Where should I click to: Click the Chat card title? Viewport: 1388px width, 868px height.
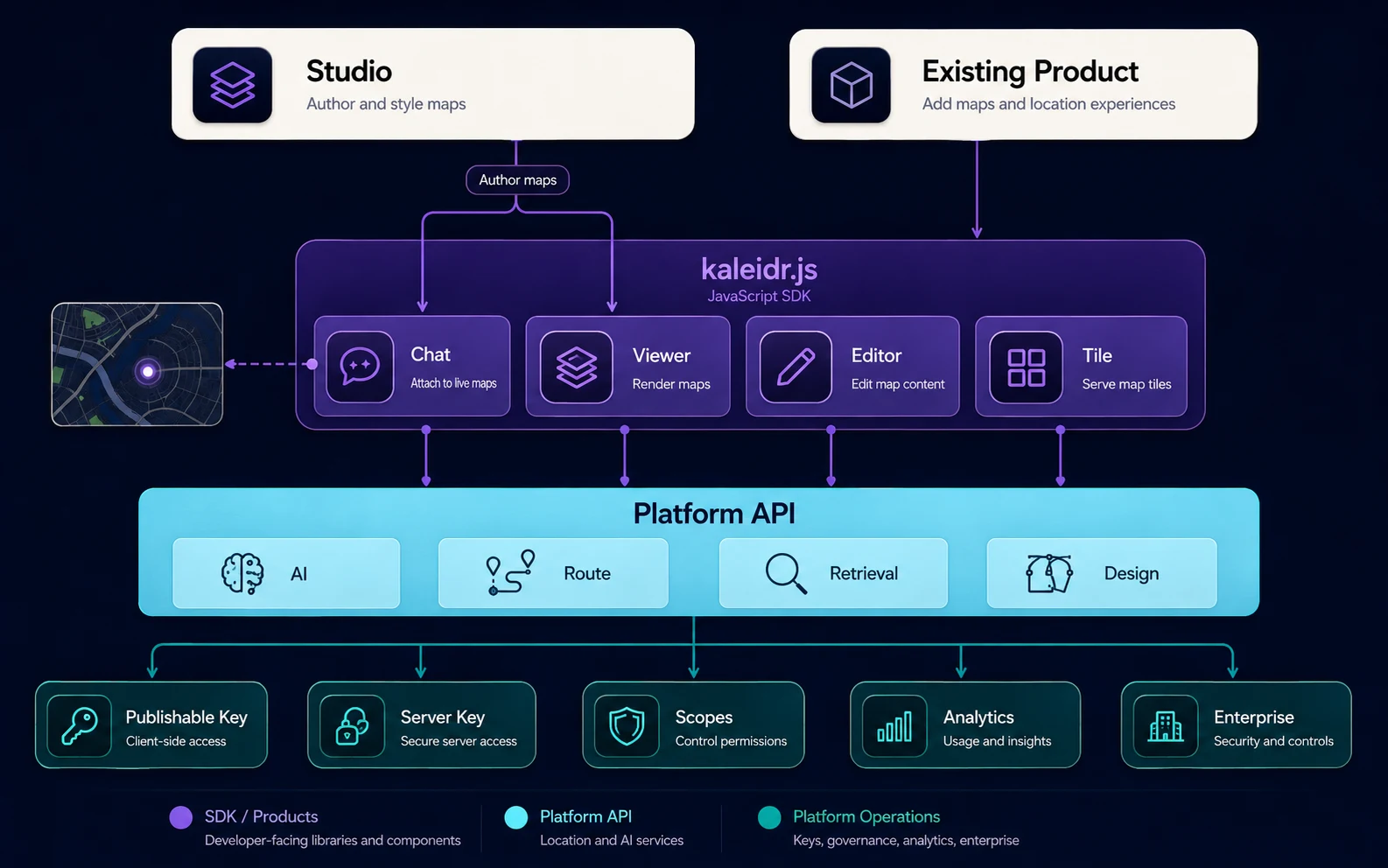431,355
